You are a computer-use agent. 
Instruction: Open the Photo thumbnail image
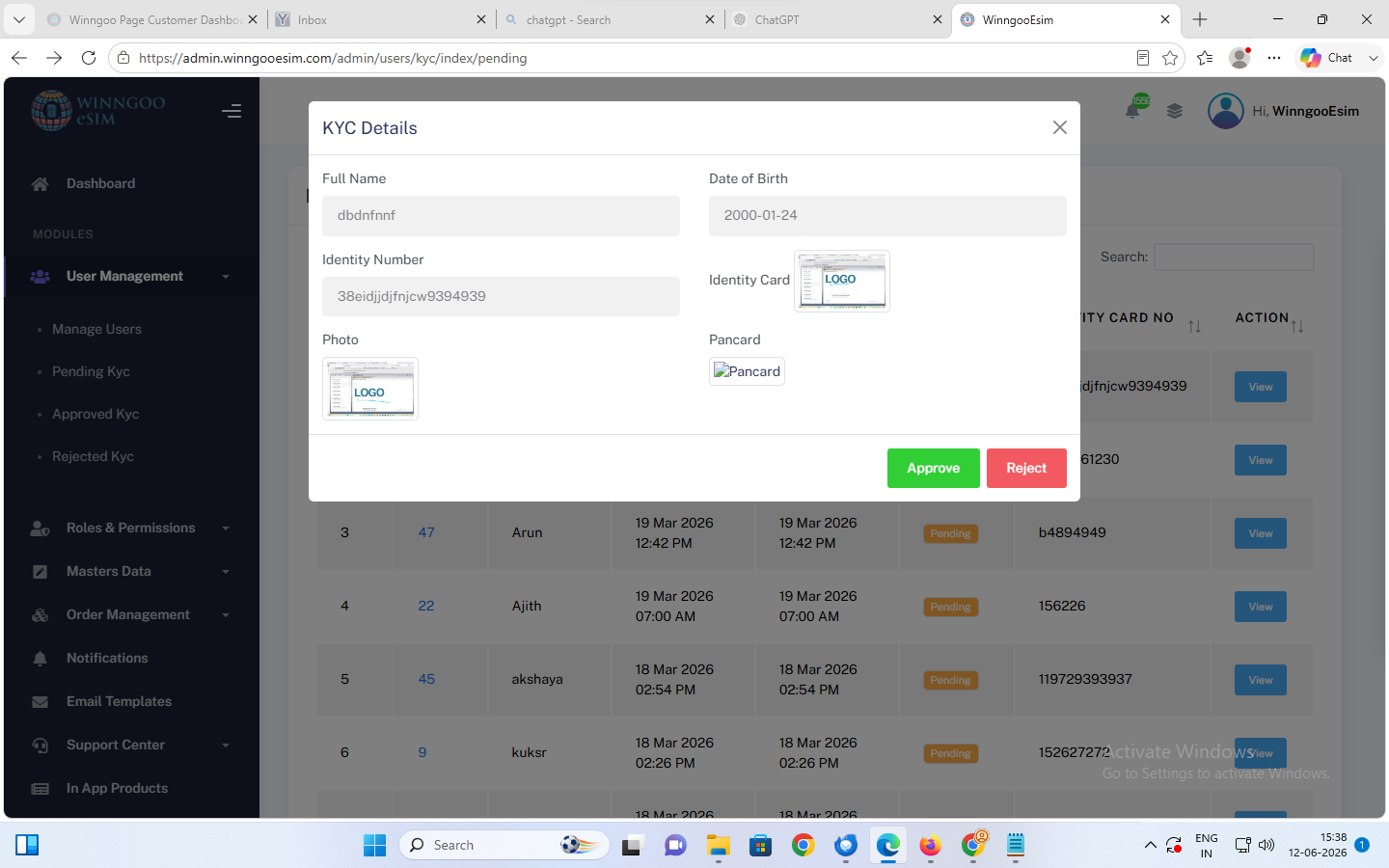[x=370, y=389]
